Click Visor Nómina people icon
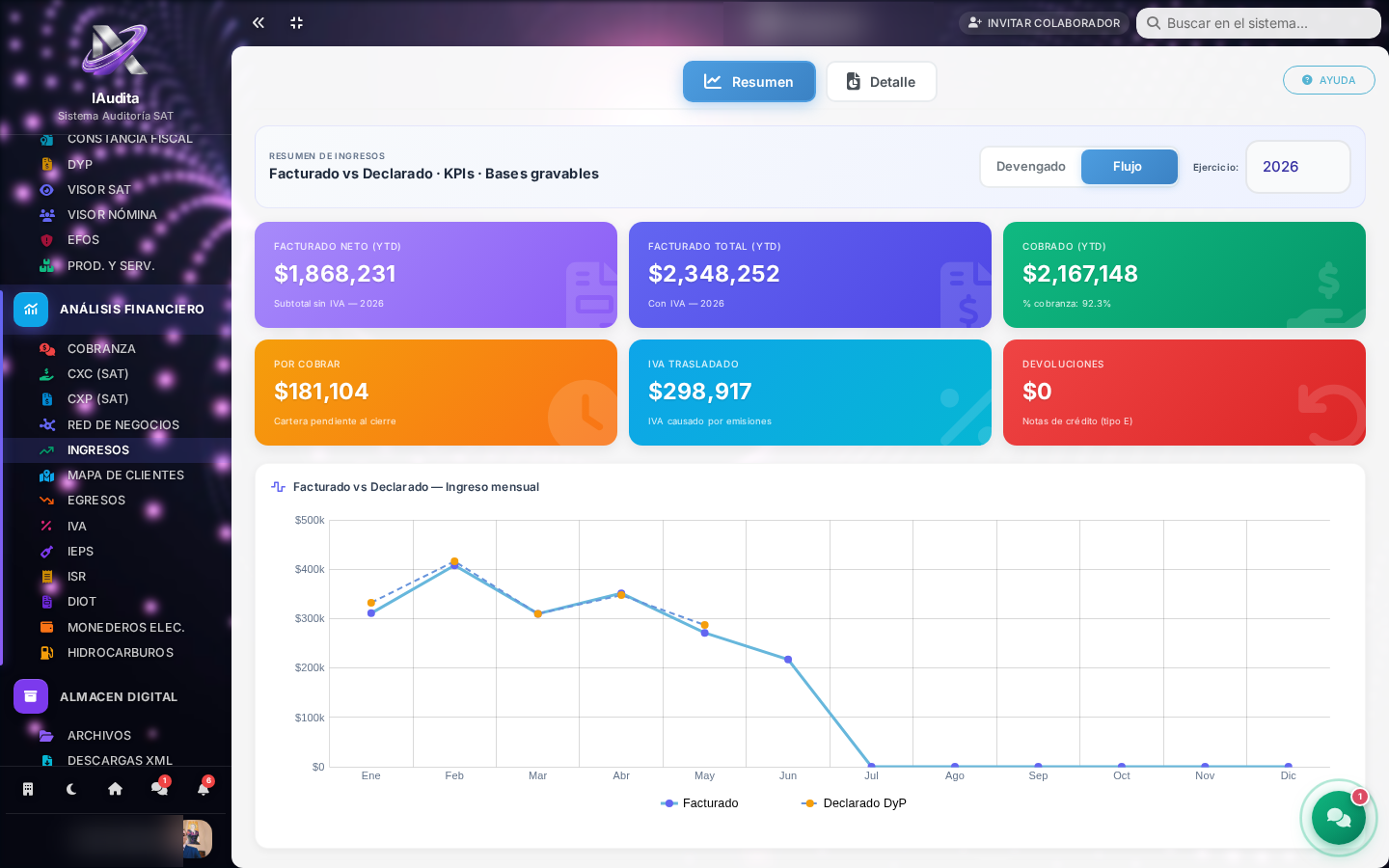 click(46, 215)
